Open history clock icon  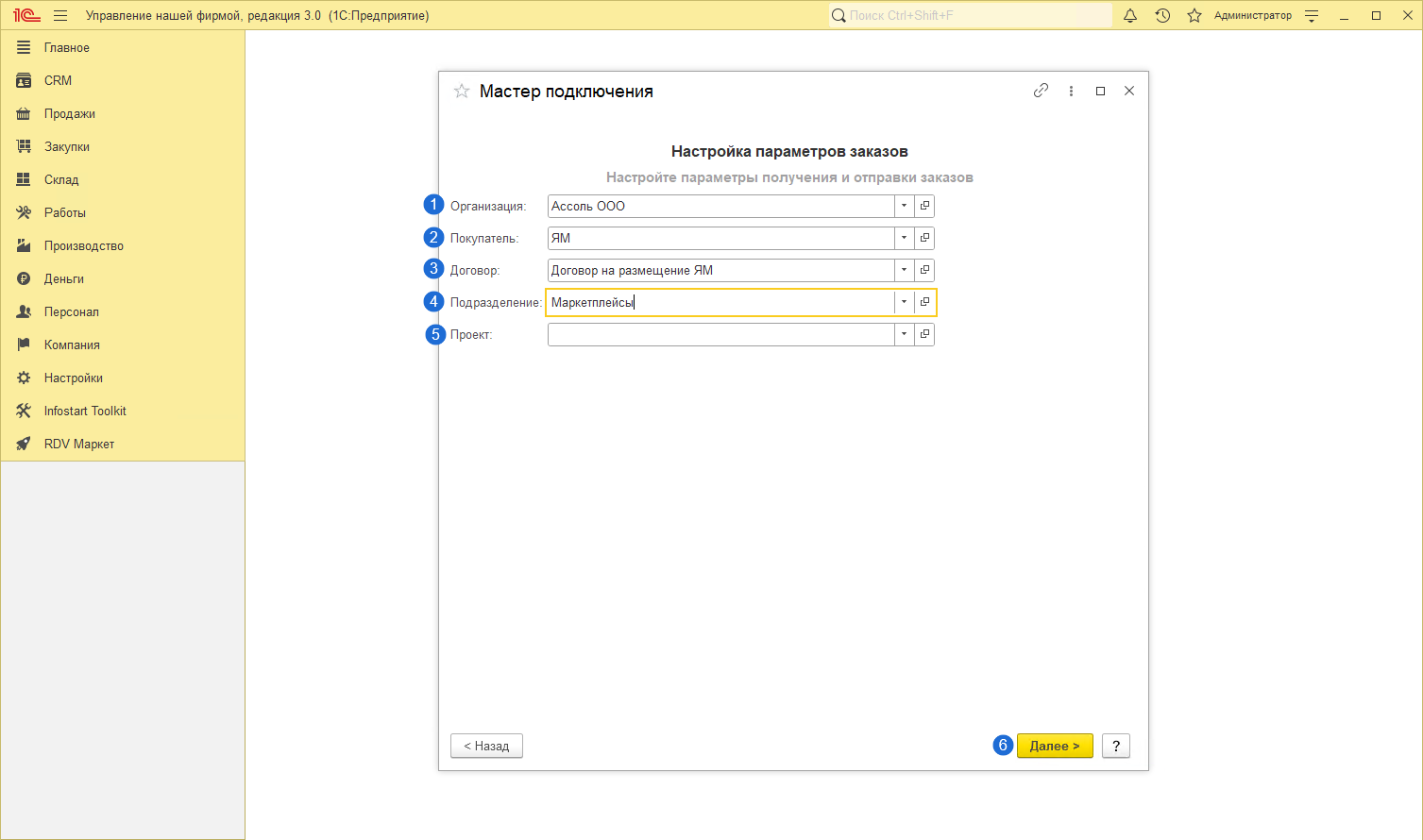coord(1162,15)
